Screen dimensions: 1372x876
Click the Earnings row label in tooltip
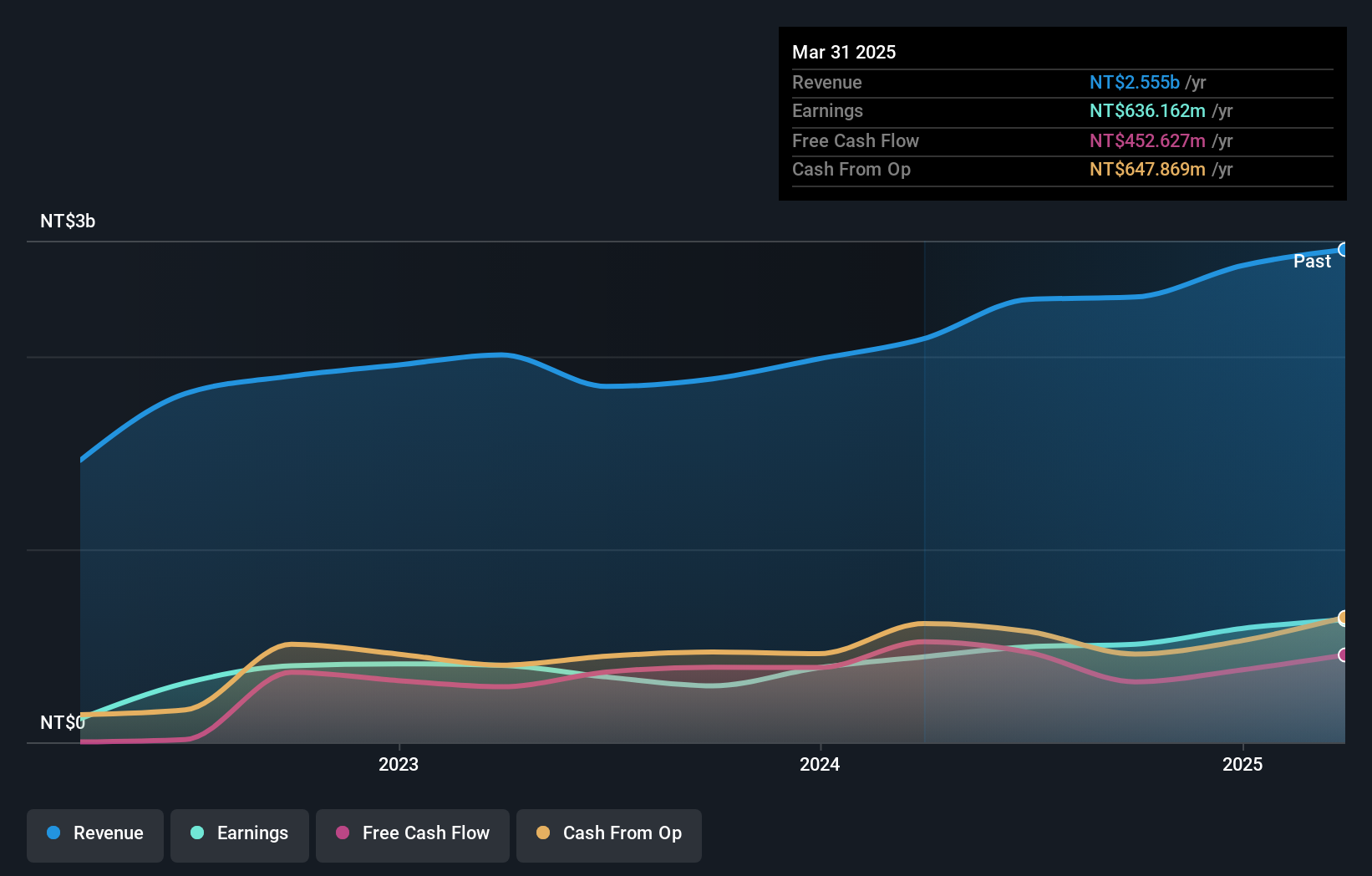pyautogui.click(x=827, y=111)
